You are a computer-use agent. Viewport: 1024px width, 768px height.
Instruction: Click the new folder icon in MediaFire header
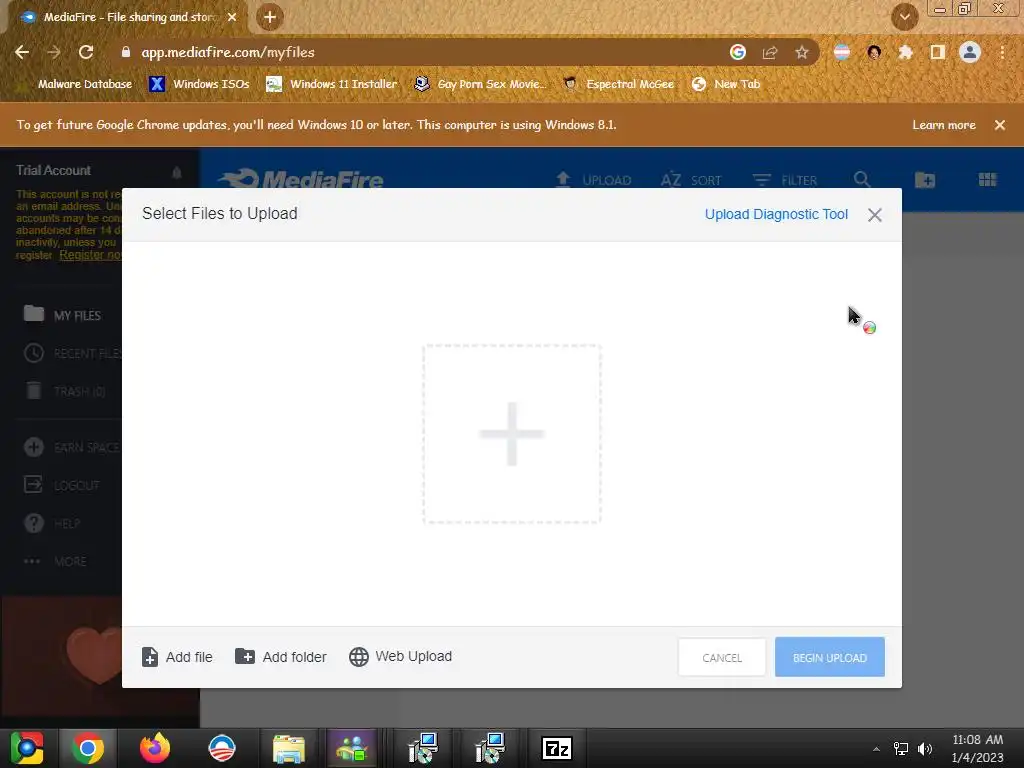point(925,180)
